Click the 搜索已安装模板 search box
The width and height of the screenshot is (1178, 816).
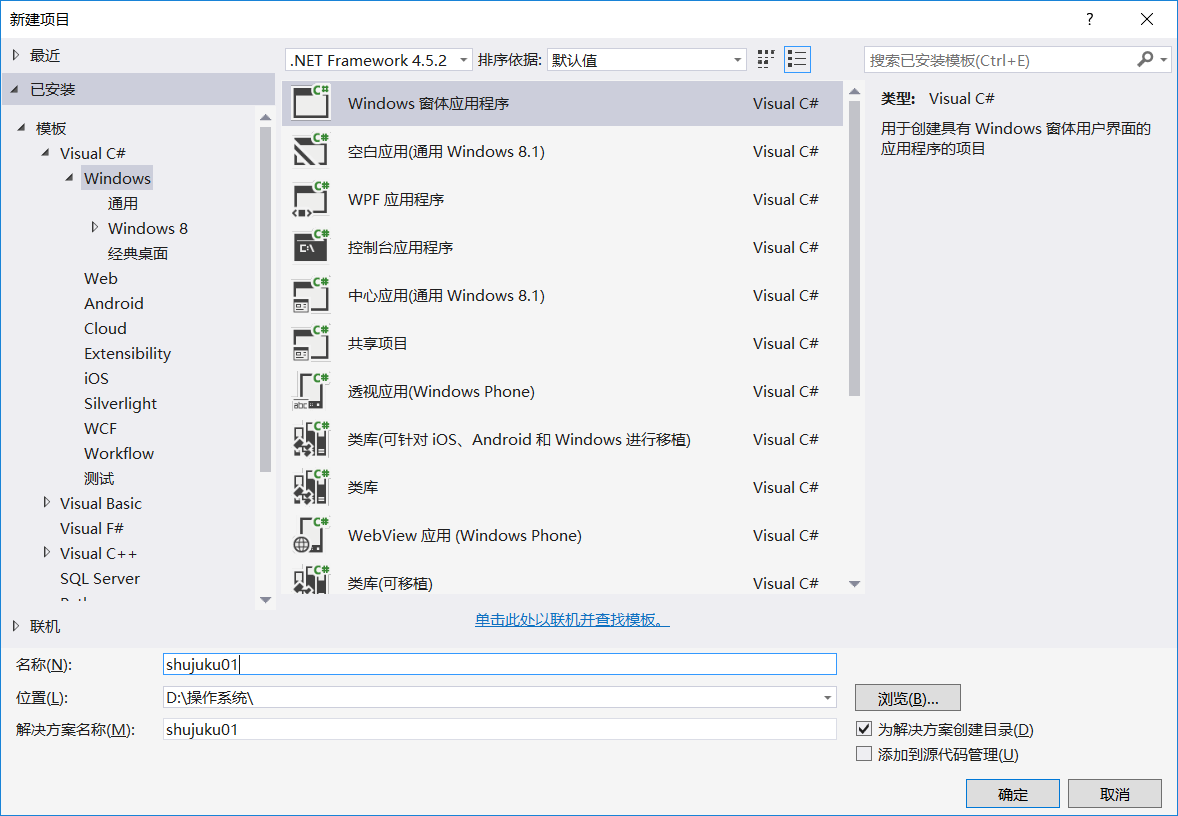(x=1001, y=60)
